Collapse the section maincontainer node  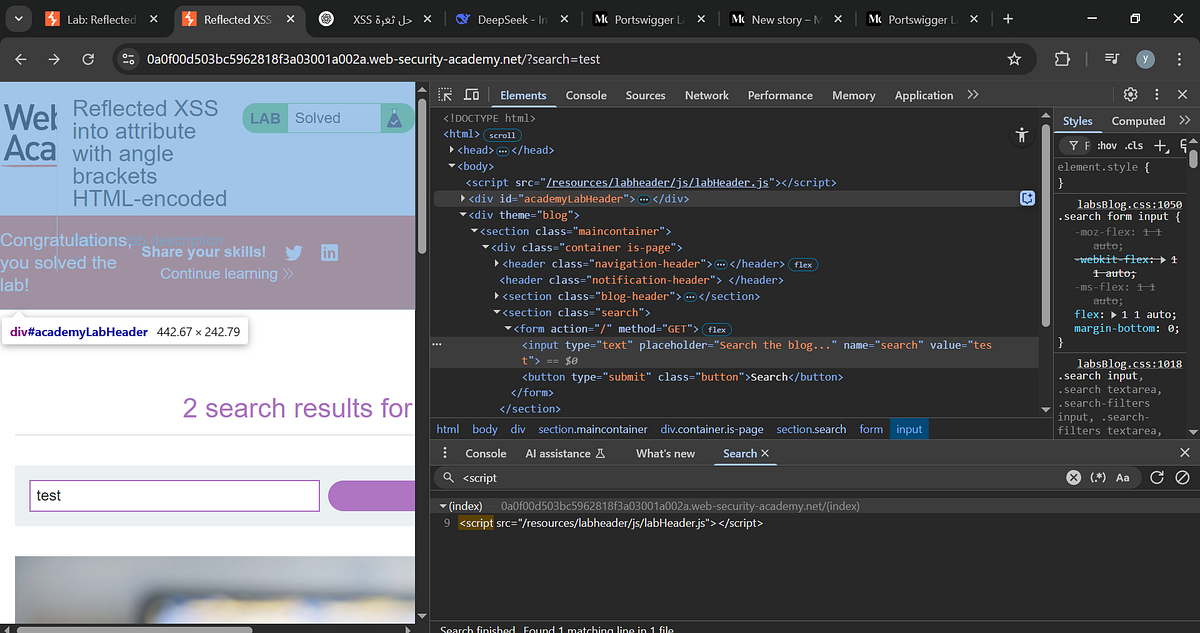tap(474, 231)
